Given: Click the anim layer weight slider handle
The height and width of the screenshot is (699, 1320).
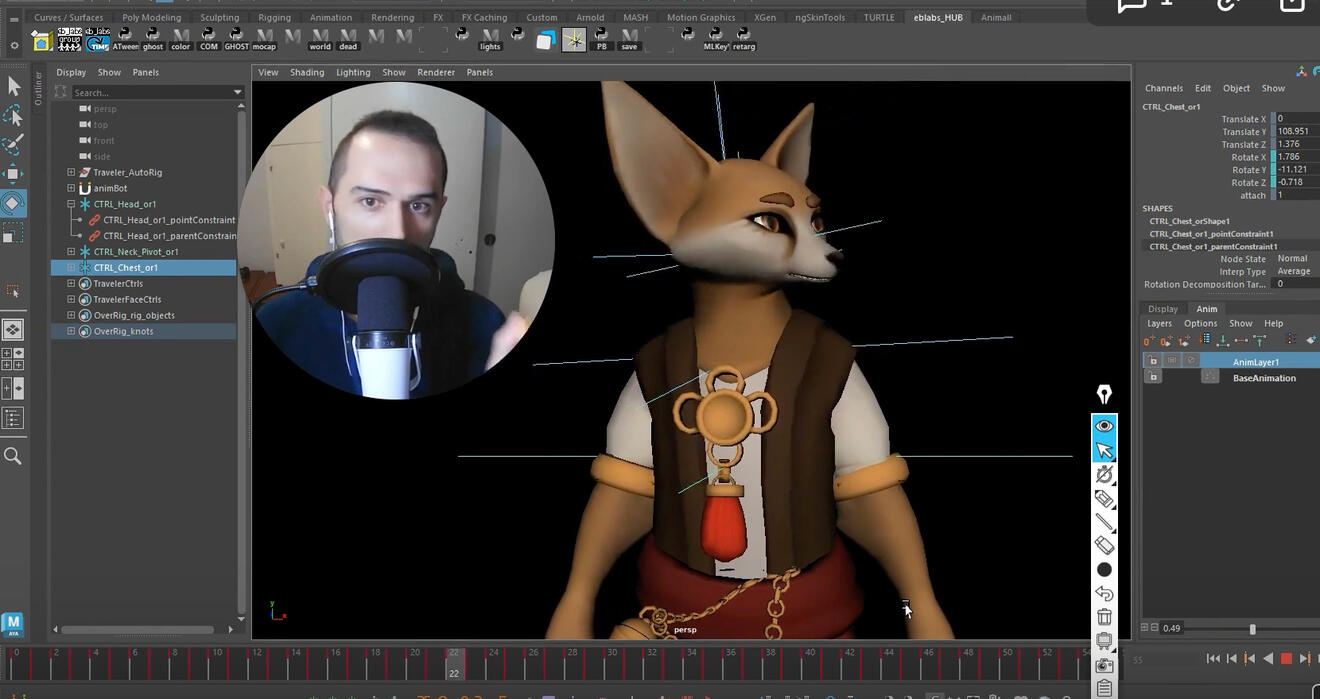Looking at the screenshot, I should pos(1252,629).
